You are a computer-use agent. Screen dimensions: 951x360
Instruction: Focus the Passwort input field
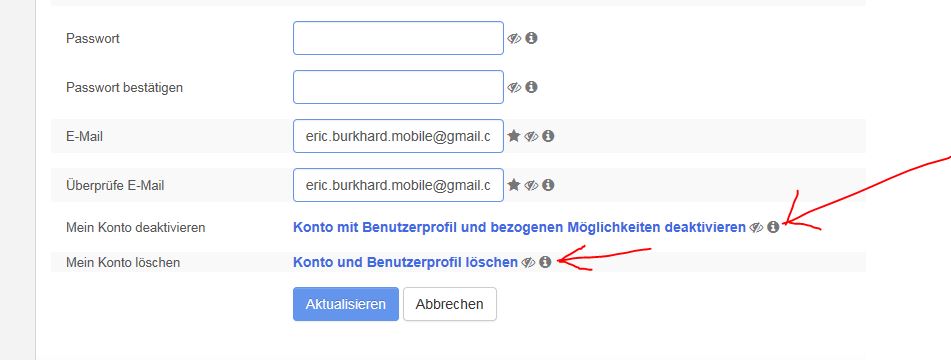(398, 38)
